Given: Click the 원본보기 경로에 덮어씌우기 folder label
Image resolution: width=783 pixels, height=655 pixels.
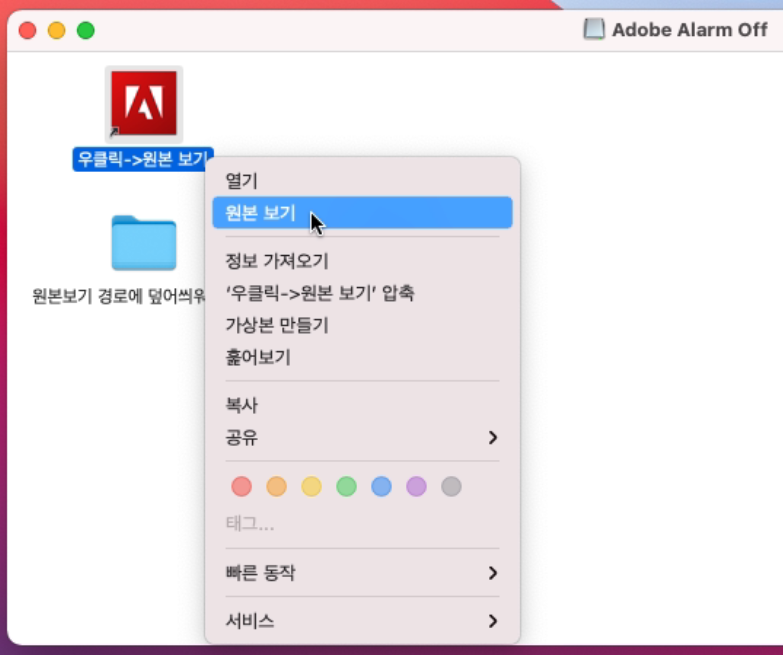Looking at the screenshot, I should pyautogui.click(x=119, y=296).
